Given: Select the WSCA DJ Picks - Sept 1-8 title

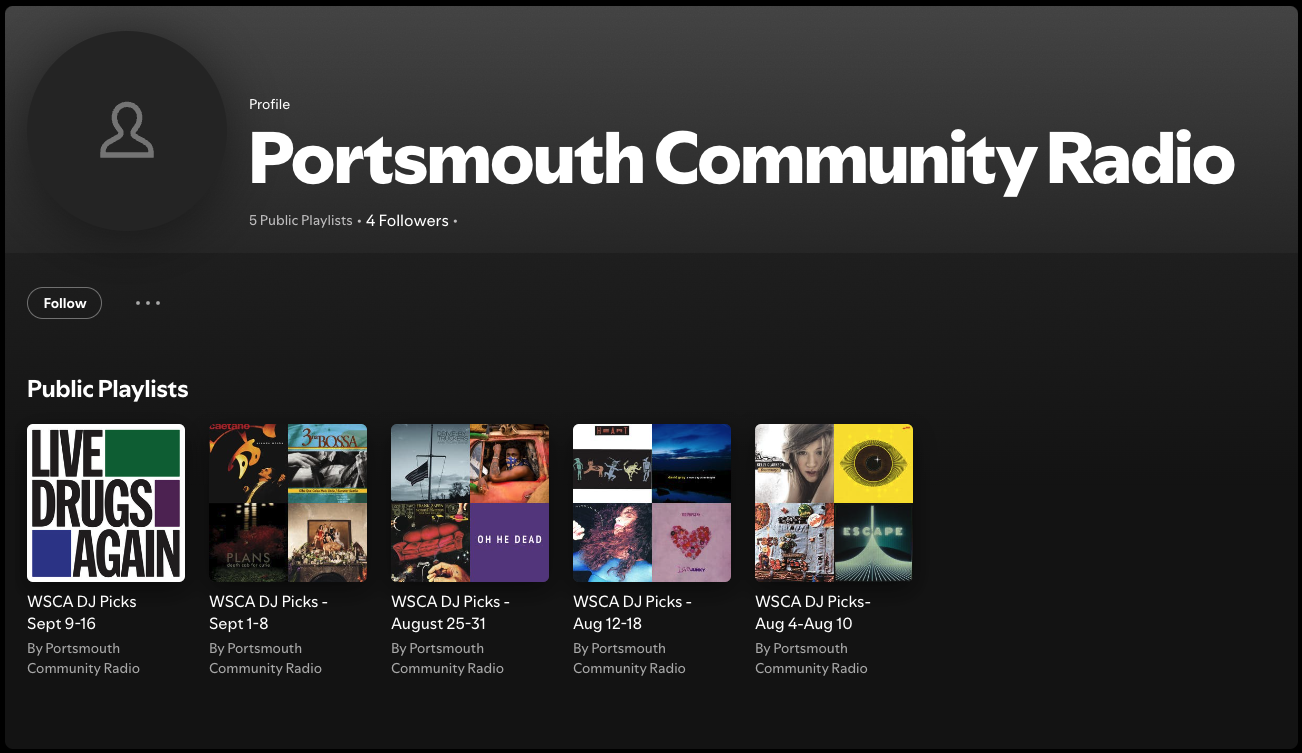Looking at the screenshot, I should point(268,612).
